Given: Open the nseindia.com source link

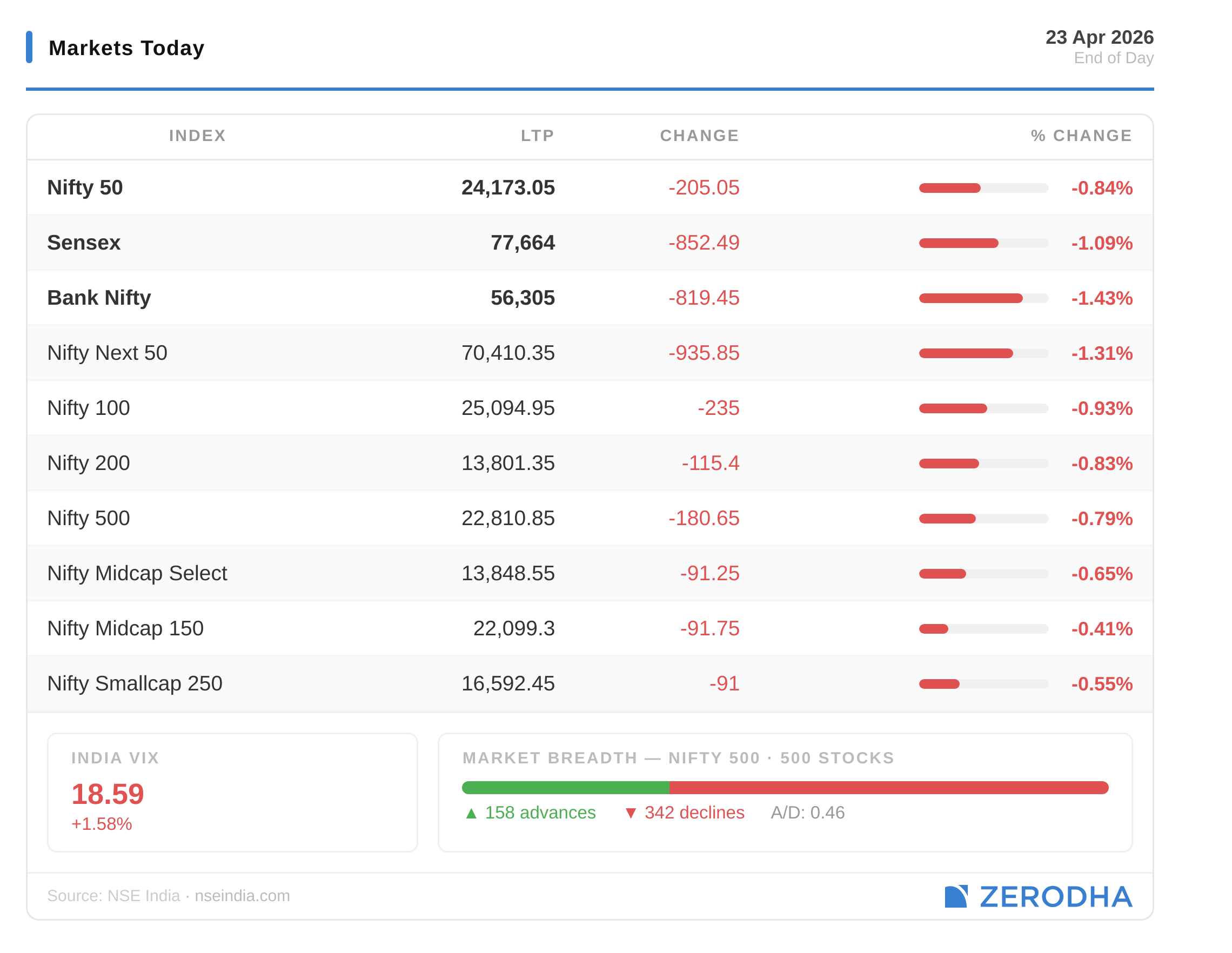Looking at the screenshot, I should [242, 896].
